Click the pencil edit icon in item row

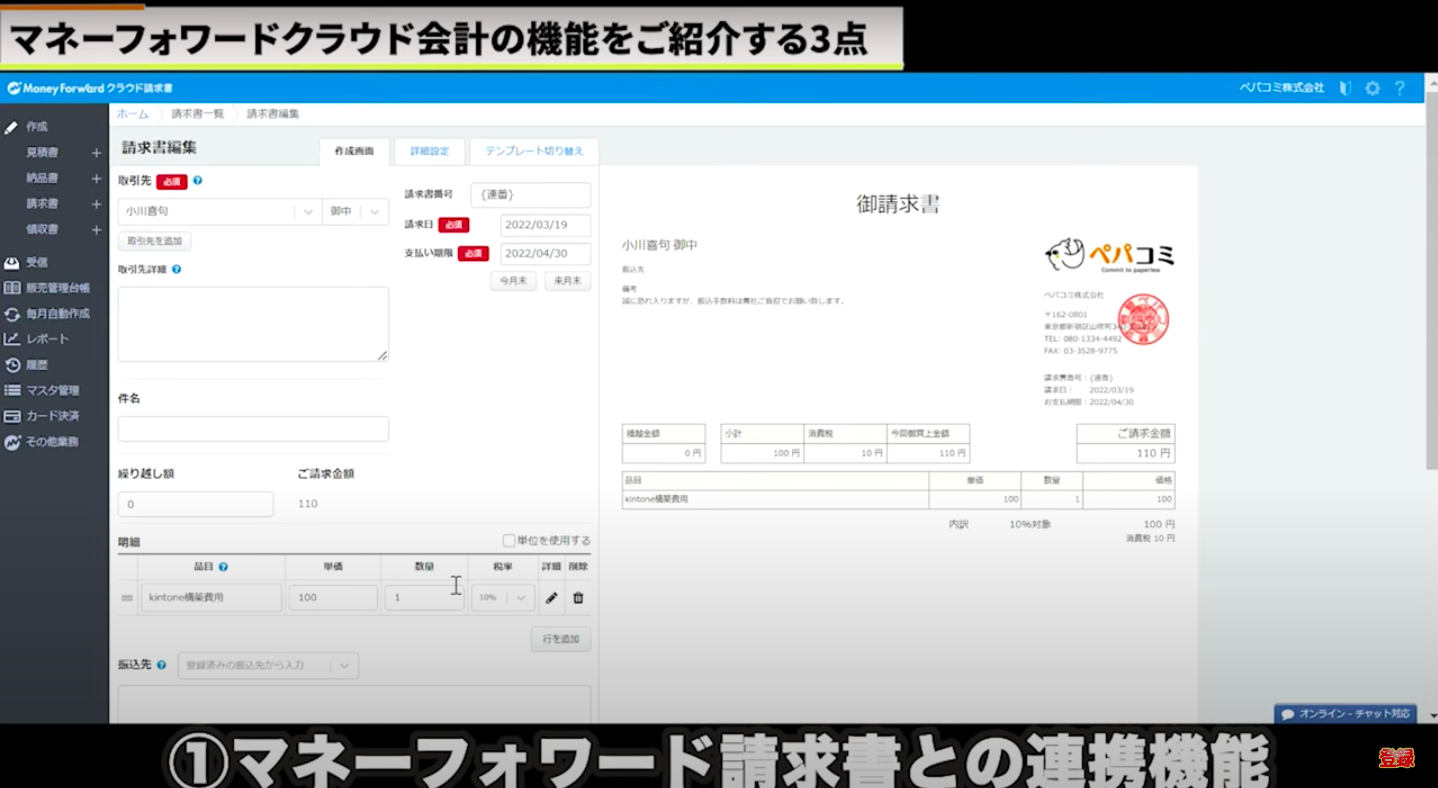click(x=551, y=598)
